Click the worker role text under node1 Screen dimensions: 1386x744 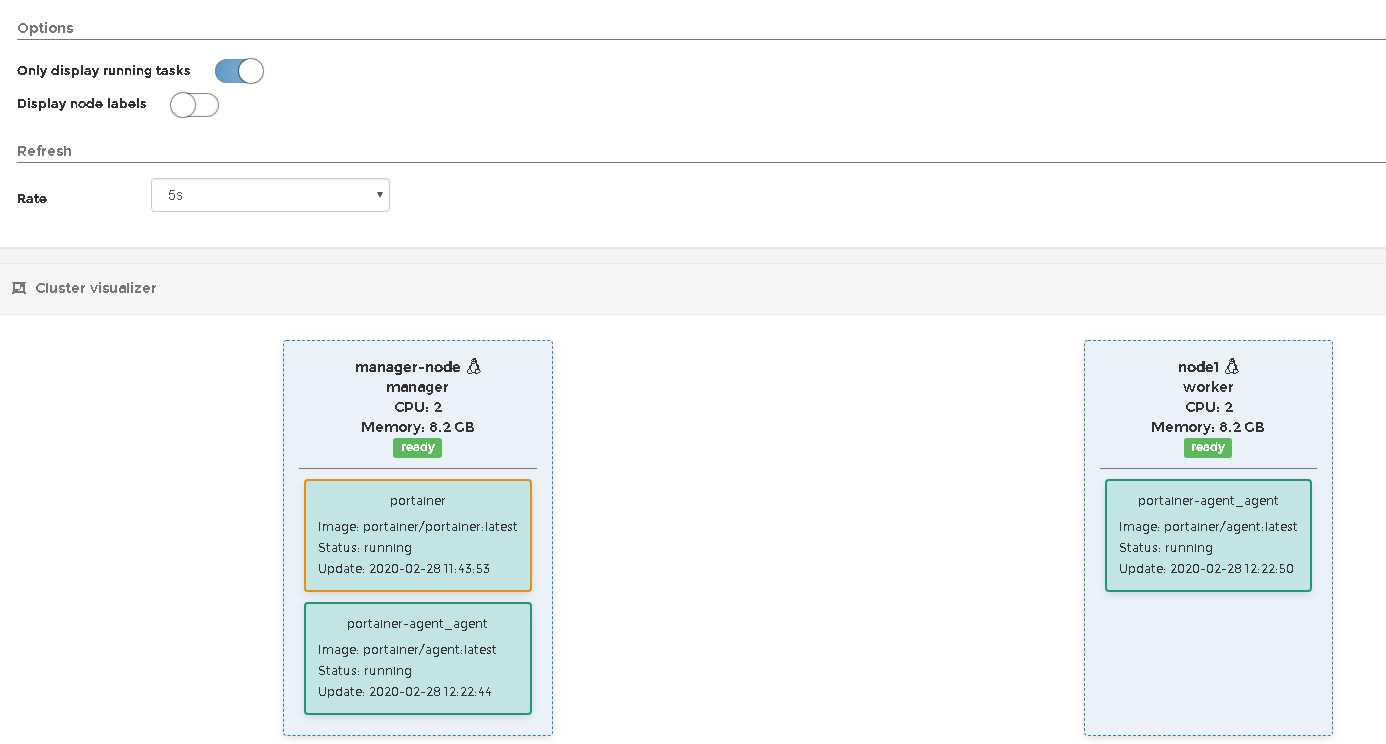tap(1208, 387)
